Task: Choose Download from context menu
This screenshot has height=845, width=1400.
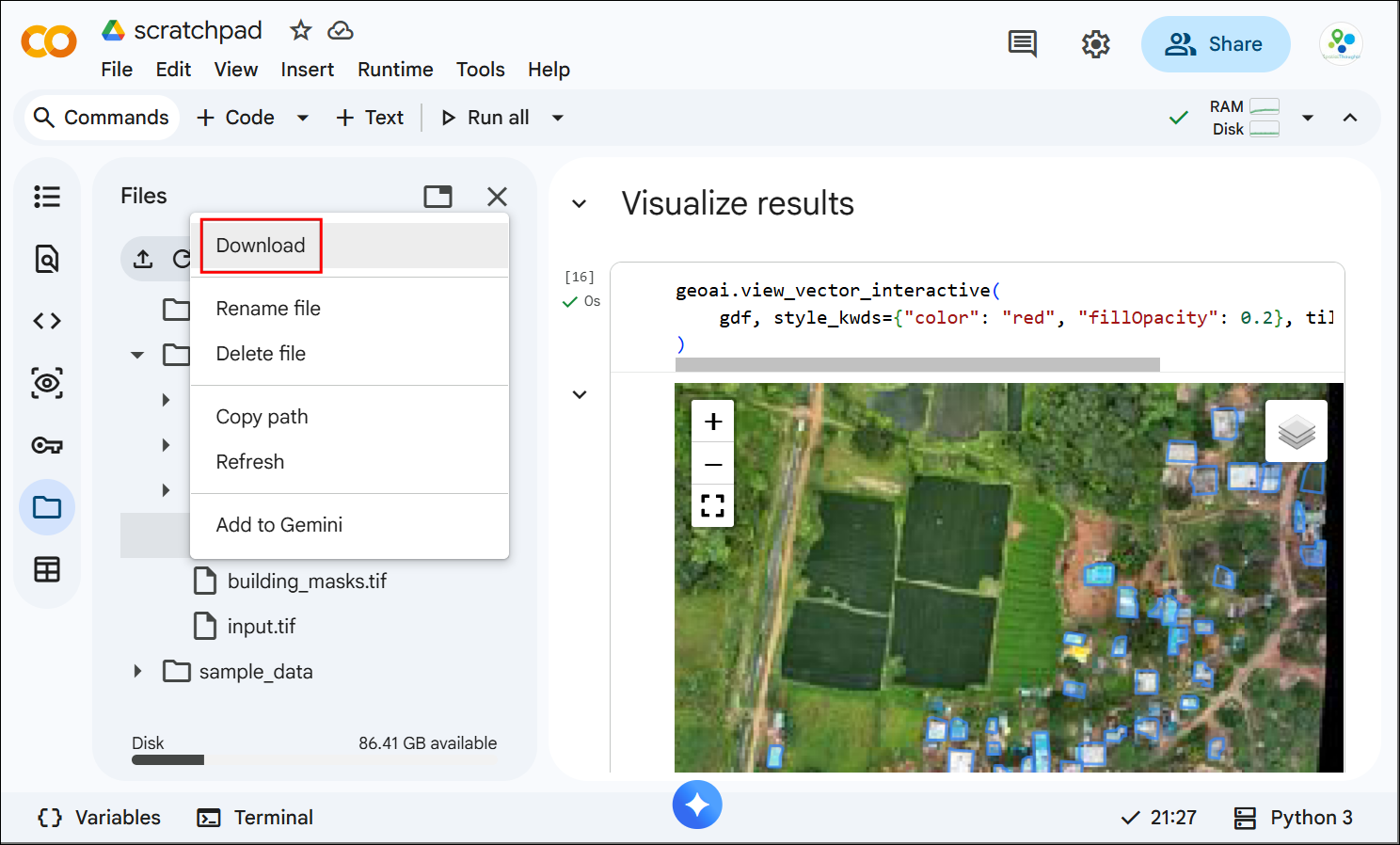Action: [x=349, y=246]
